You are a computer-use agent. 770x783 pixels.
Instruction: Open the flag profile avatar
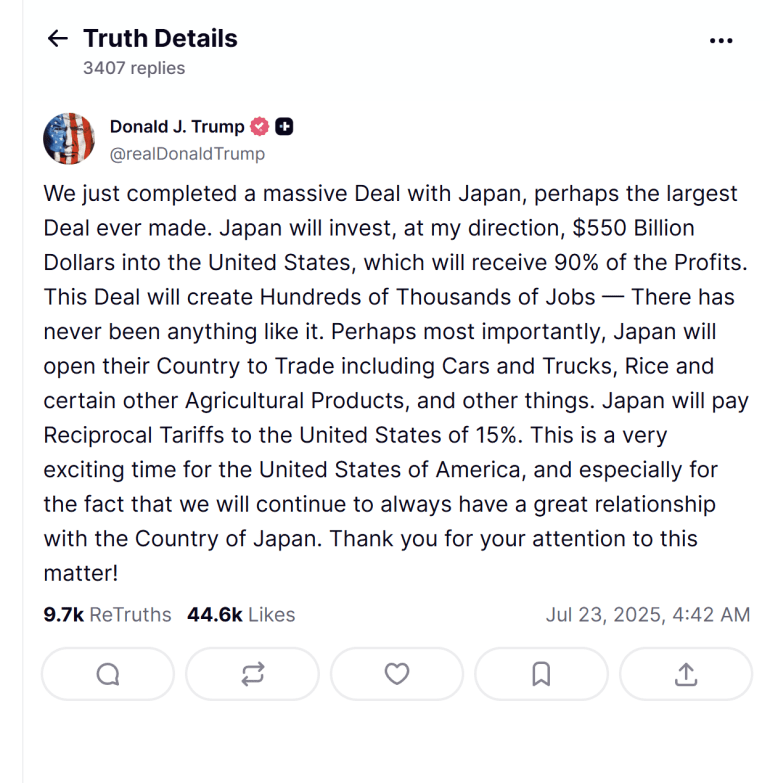pyautogui.click(x=68, y=139)
